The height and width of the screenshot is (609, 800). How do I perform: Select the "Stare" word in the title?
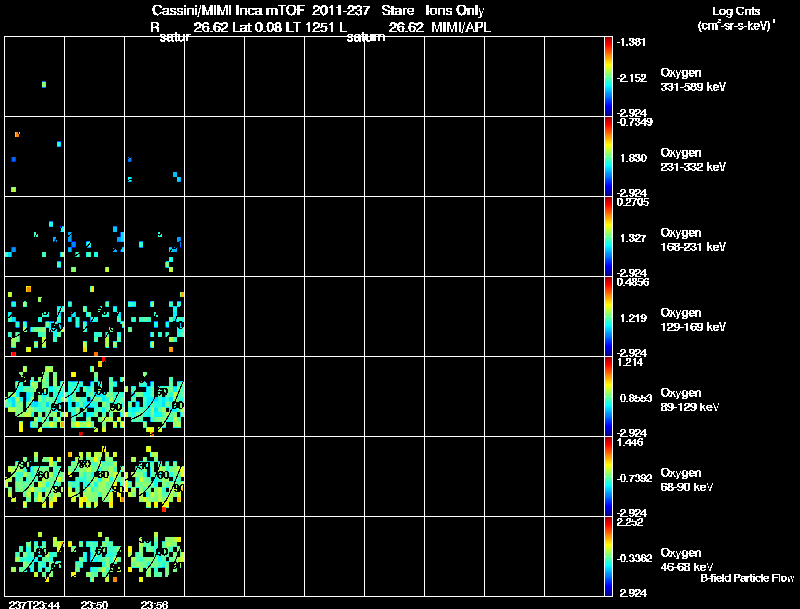397,10
